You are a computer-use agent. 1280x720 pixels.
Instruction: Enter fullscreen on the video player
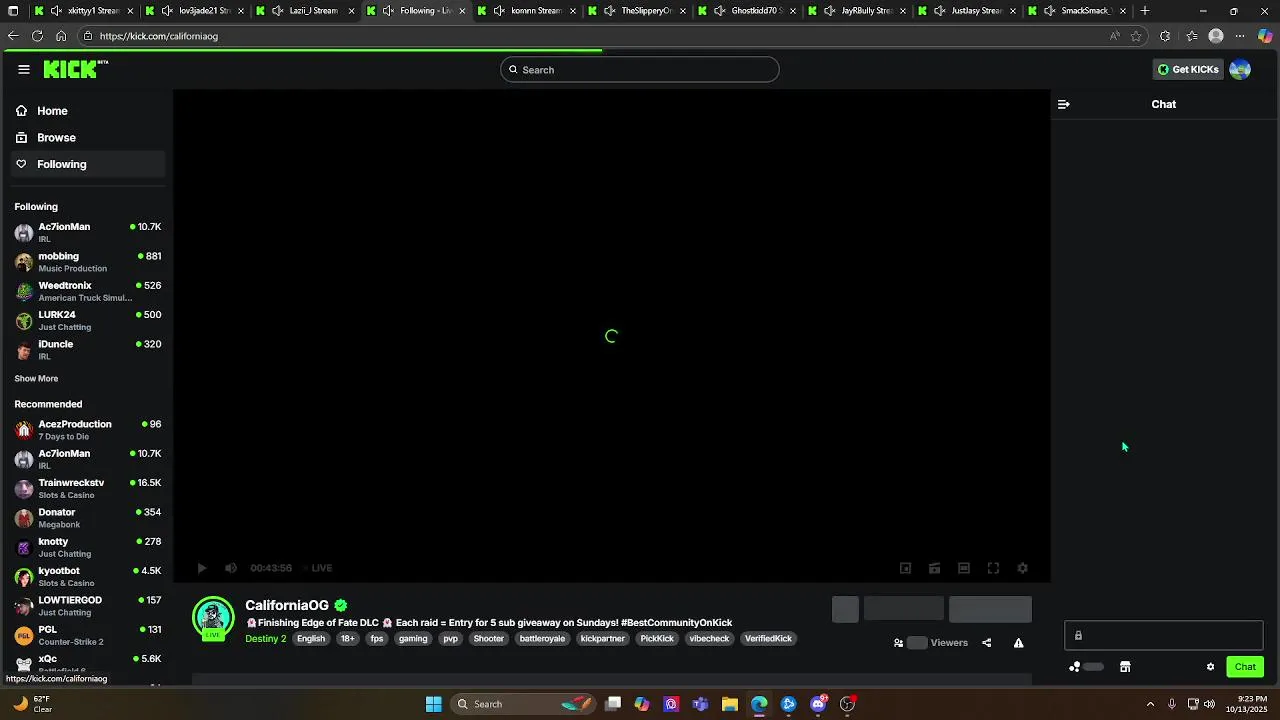click(x=993, y=568)
